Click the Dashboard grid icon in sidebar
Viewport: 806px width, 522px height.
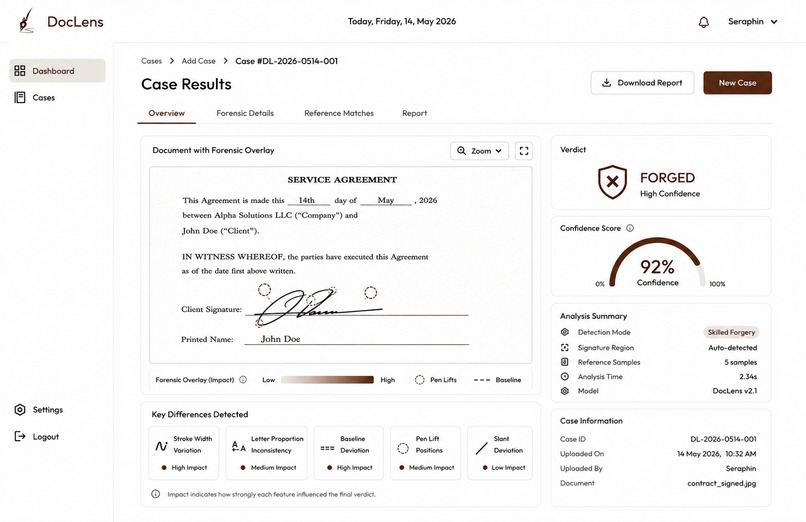[20, 71]
